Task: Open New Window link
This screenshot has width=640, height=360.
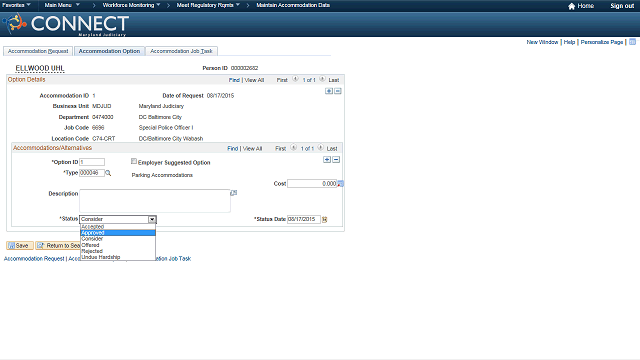Action: tap(542, 42)
